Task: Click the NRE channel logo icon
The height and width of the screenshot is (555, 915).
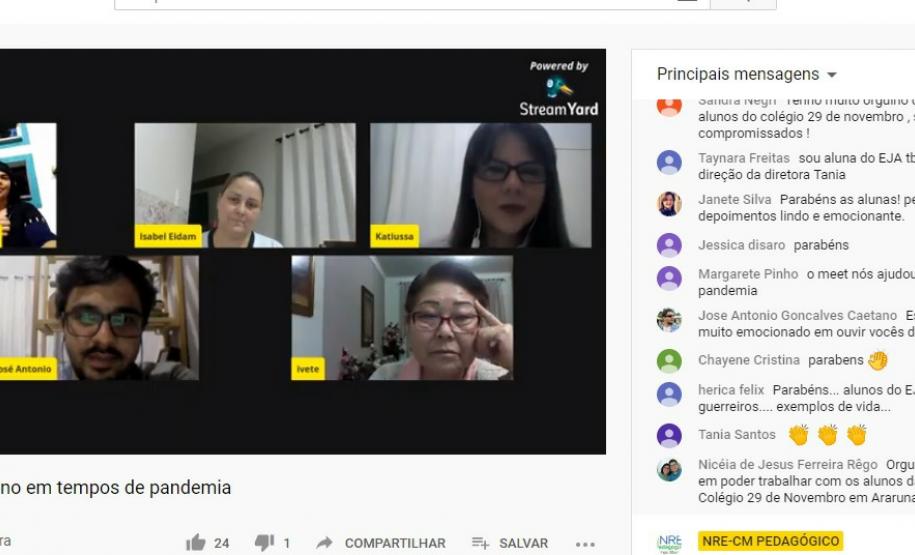Action: pos(669,543)
